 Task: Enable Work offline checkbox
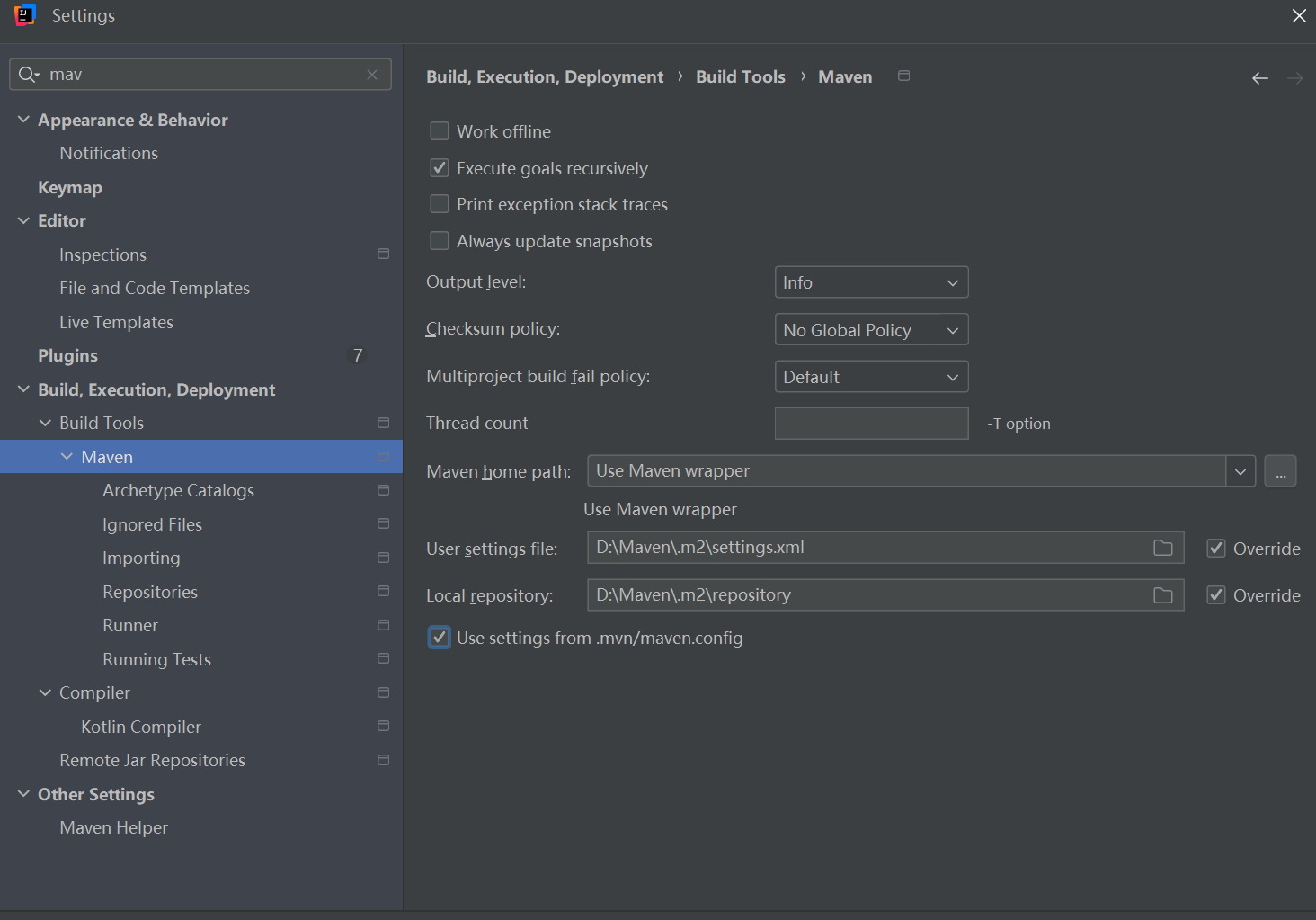point(440,131)
